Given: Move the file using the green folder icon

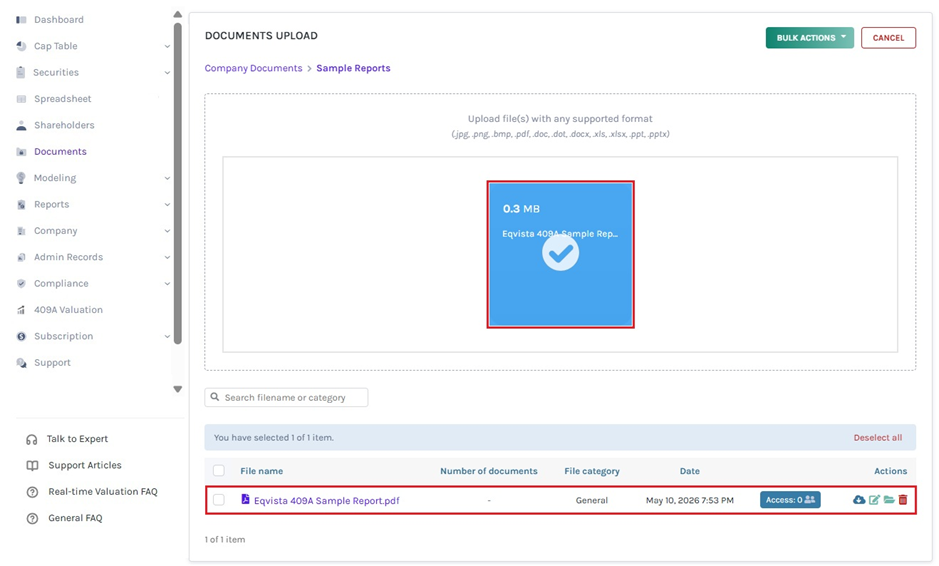Looking at the screenshot, I should click(x=889, y=500).
